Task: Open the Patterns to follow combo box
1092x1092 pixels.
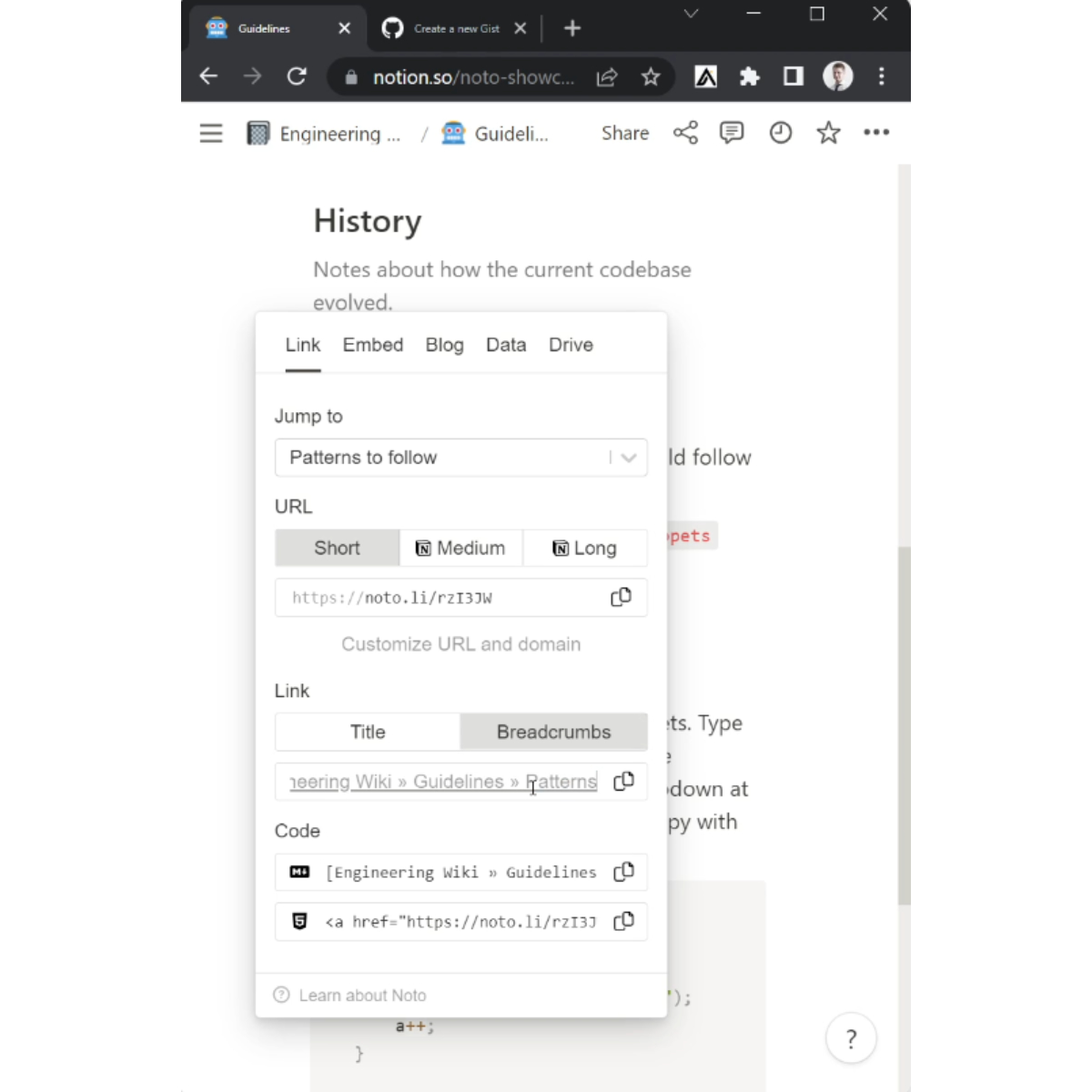Action: (x=461, y=458)
